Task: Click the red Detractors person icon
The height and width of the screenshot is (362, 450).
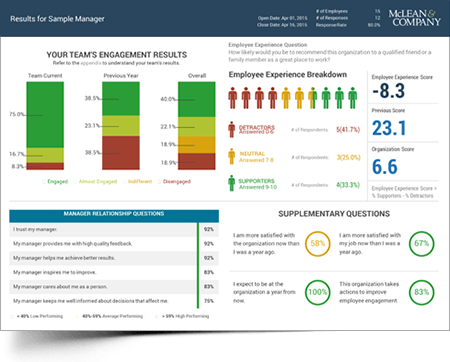Action: (x=231, y=129)
